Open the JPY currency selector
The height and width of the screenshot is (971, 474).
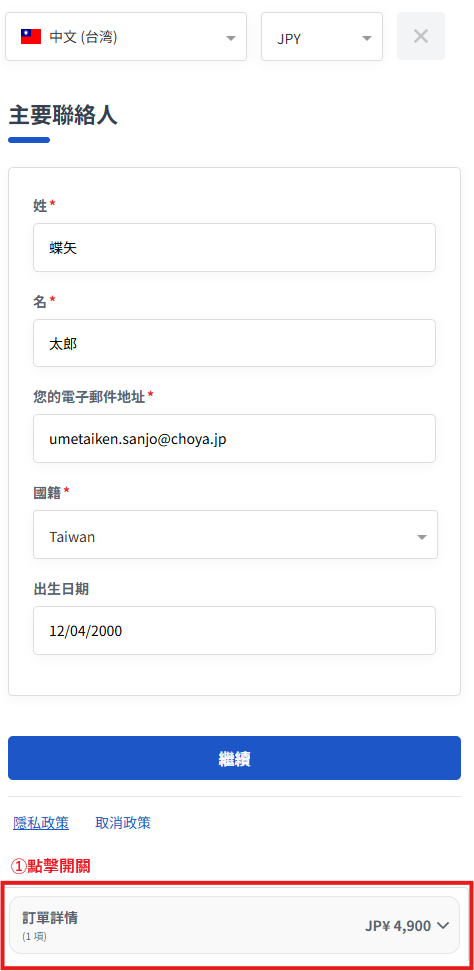[322, 37]
